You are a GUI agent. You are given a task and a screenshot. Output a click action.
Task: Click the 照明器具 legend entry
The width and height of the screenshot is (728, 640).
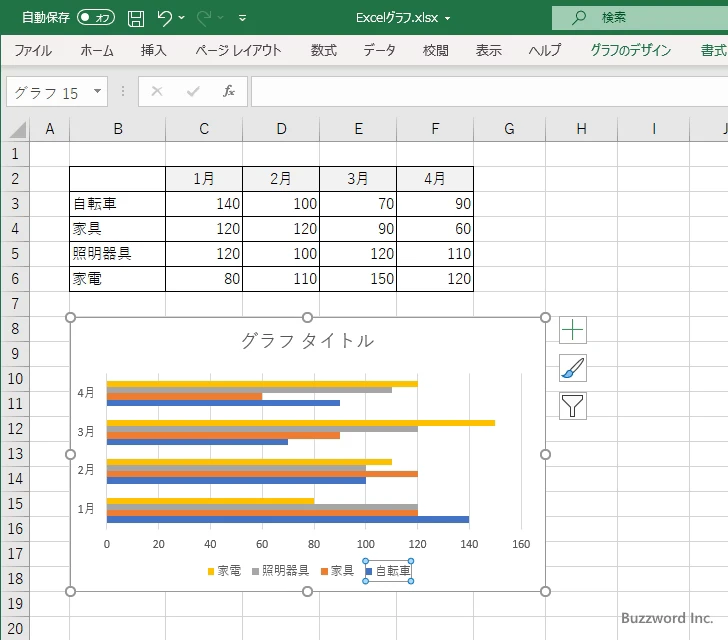point(280,571)
